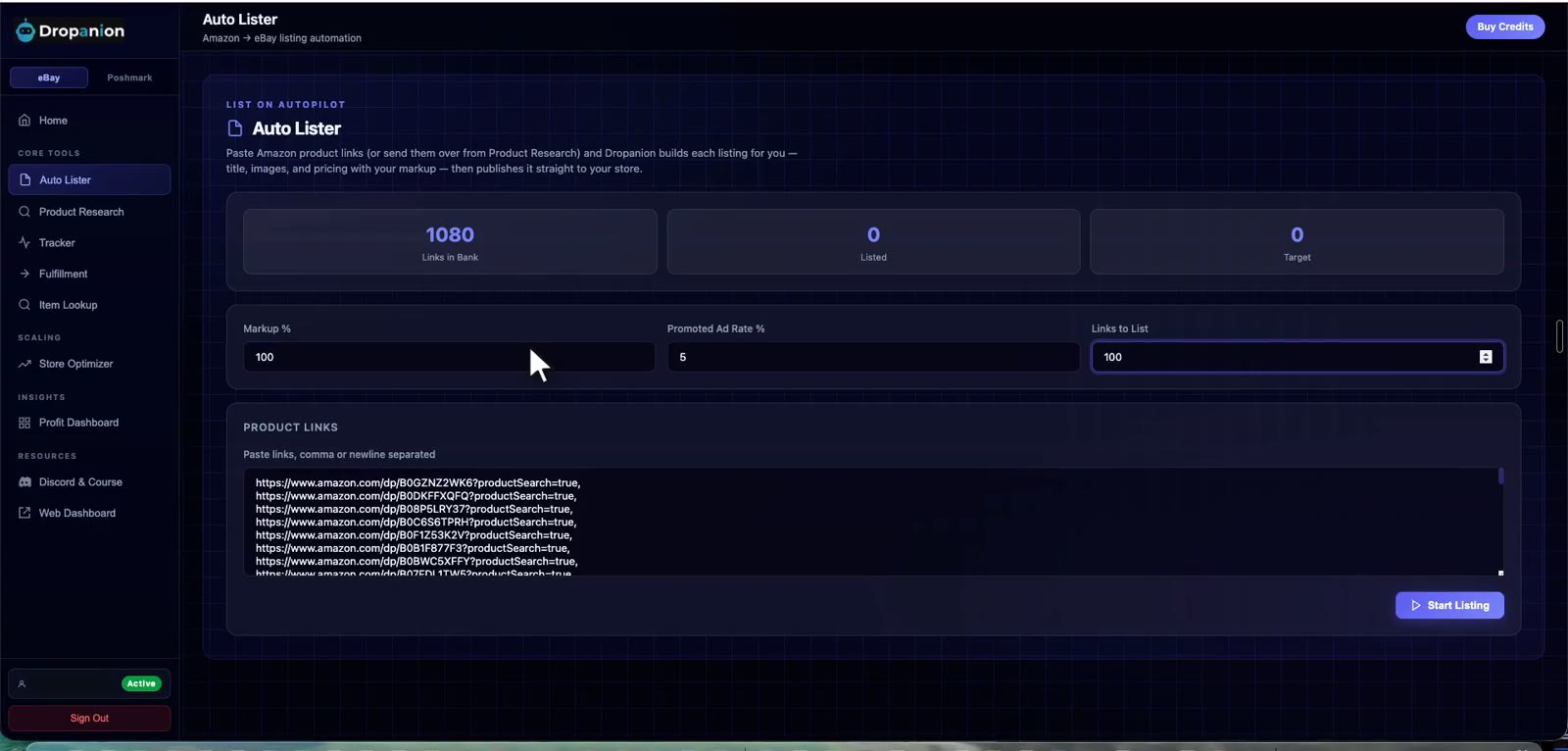Switch to the eBay tab

pos(49,77)
